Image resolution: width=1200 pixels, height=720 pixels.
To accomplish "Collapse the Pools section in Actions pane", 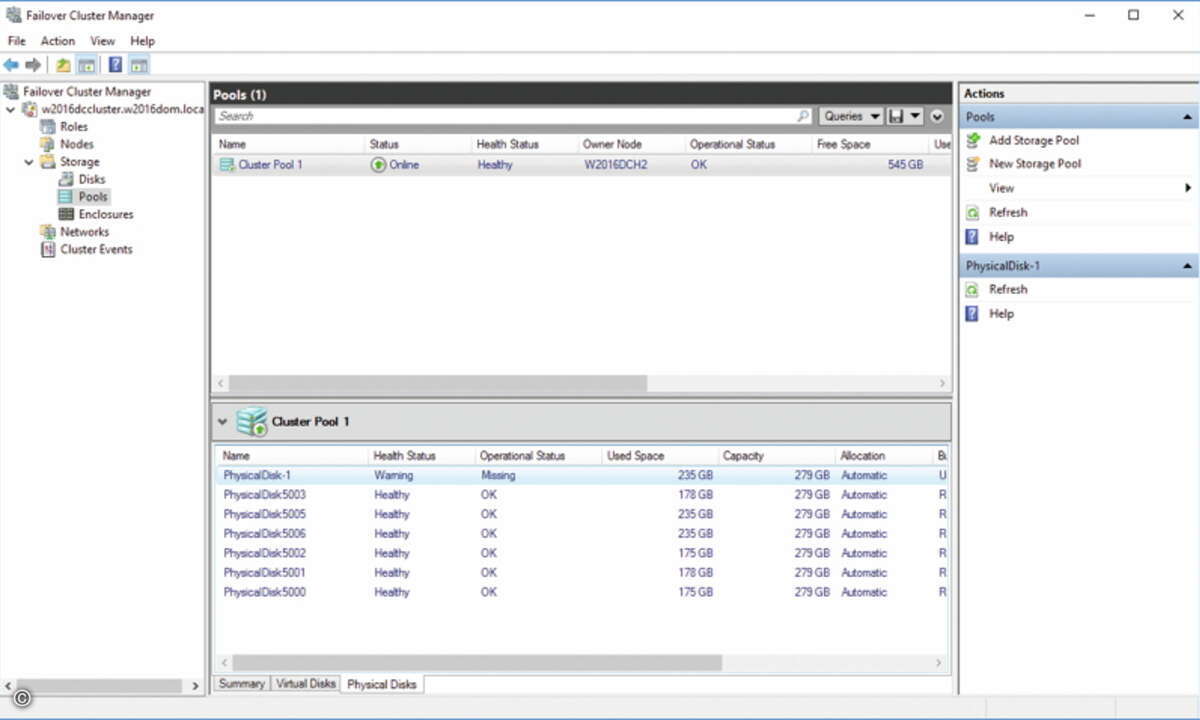I will [x=1187, y=117].
